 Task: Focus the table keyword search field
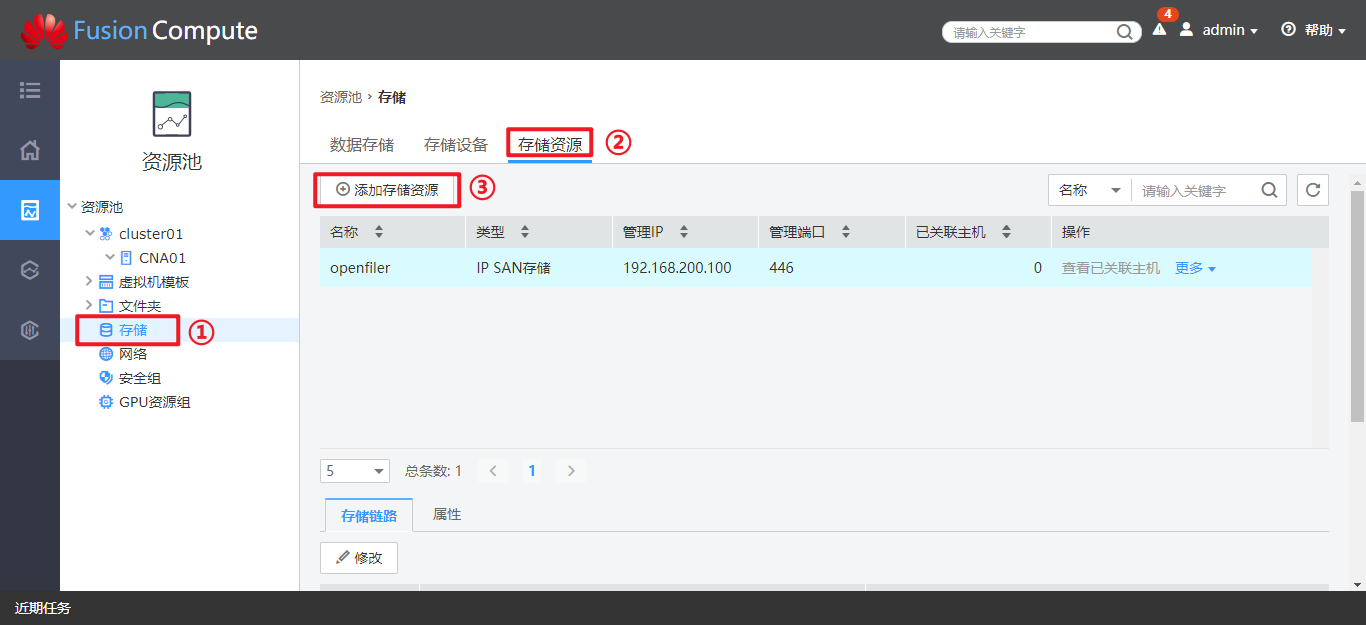pos(1195,190)
